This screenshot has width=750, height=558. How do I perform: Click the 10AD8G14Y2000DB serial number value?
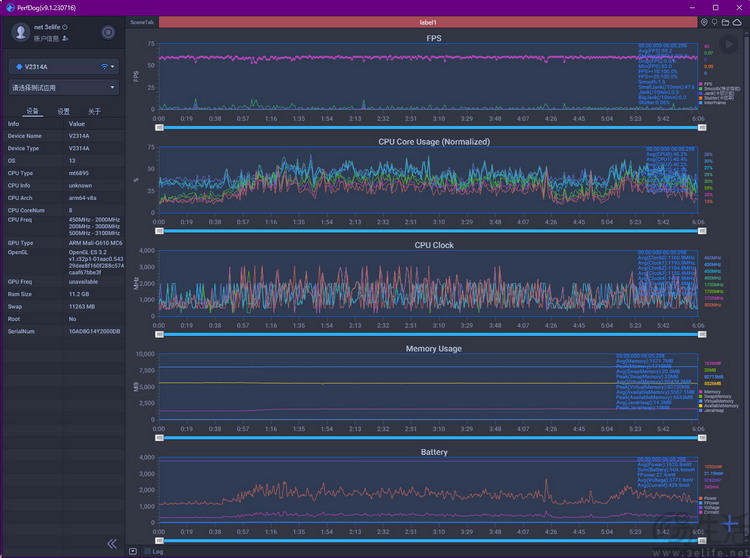[x=94, y=331]
